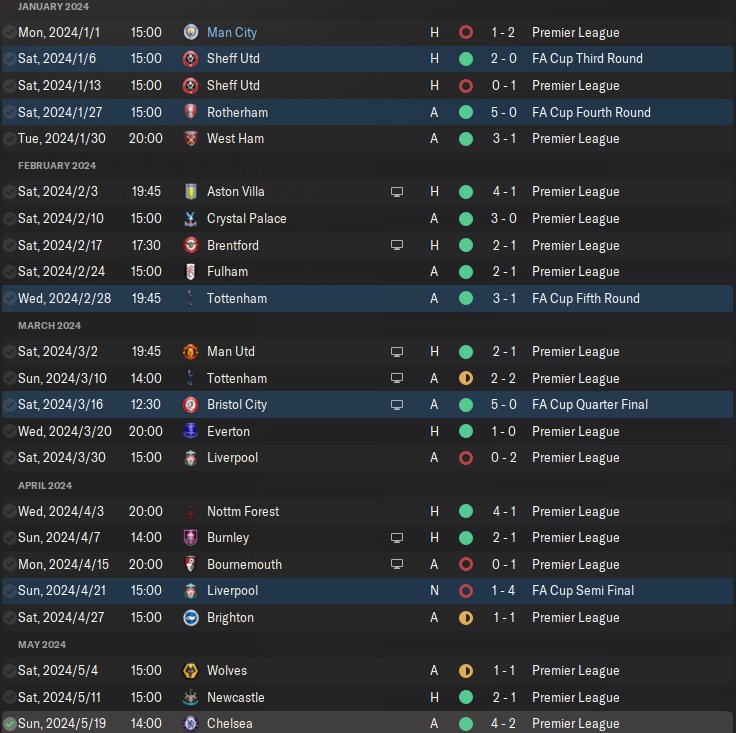Click the West Ham club badge
Screen dimensions: 736x733
point(190,138)
